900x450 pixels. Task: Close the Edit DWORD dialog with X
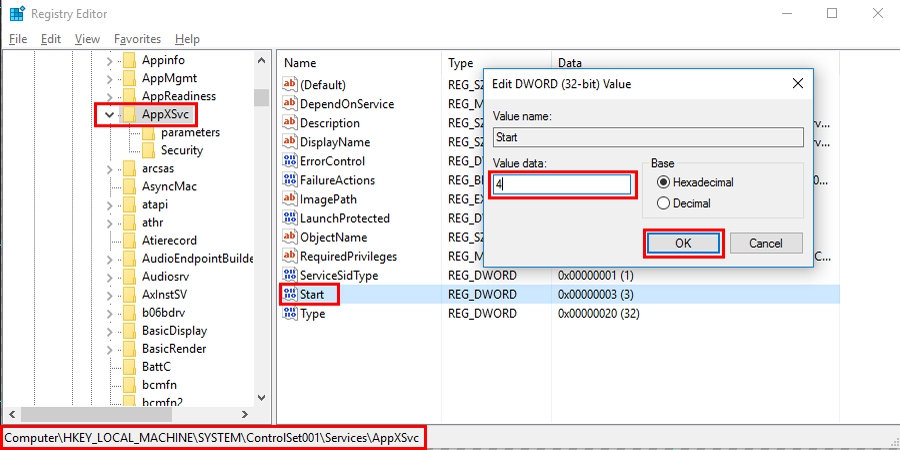point(797,84)
